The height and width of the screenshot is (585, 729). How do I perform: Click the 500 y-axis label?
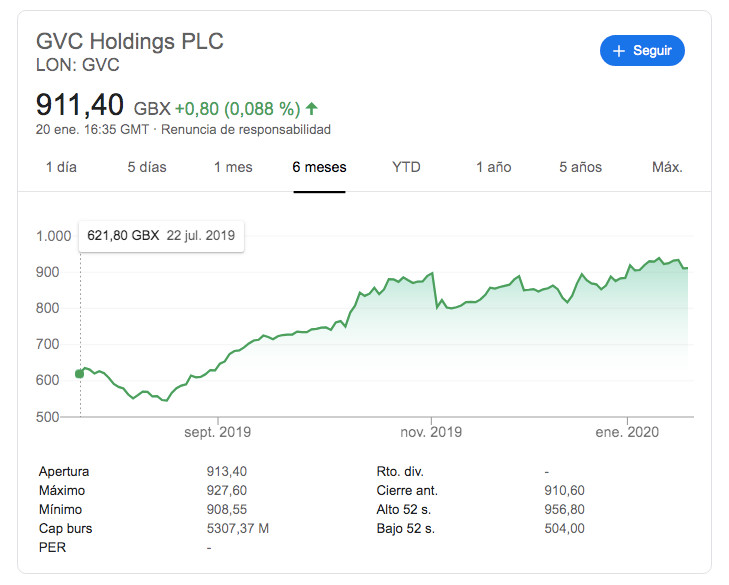(x=47, y=417)
